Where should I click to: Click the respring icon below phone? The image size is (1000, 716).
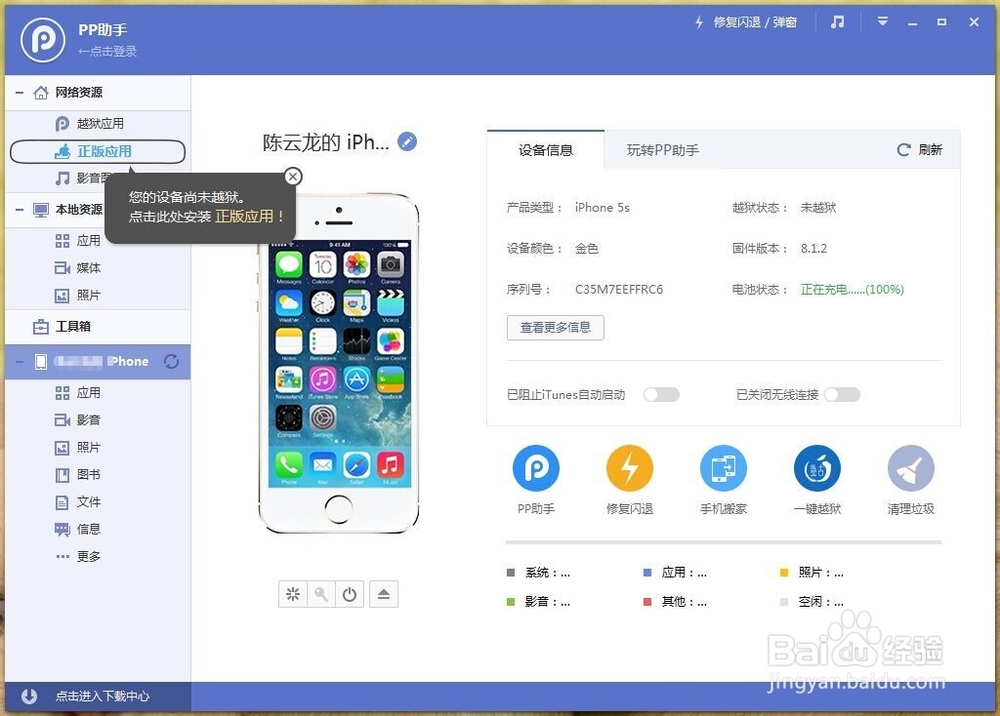click(293, 594)
